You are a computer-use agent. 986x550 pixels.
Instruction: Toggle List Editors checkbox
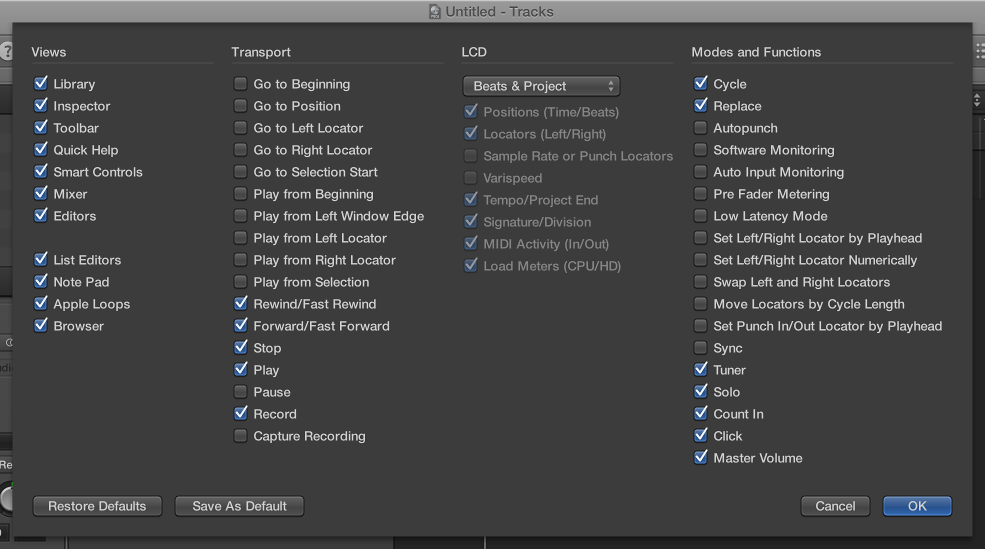point(41,260)
